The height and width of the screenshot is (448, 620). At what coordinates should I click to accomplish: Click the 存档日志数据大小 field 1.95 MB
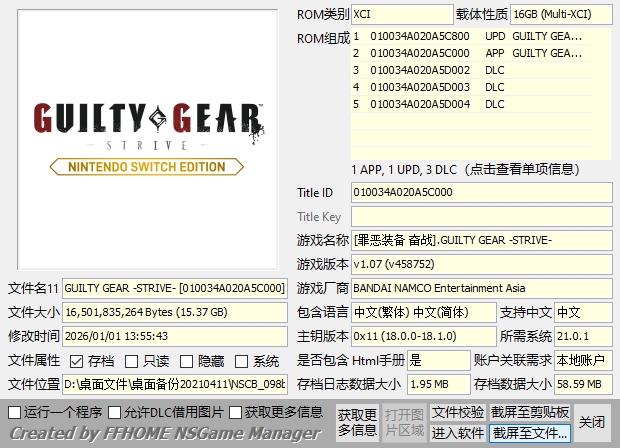point(439,384)
